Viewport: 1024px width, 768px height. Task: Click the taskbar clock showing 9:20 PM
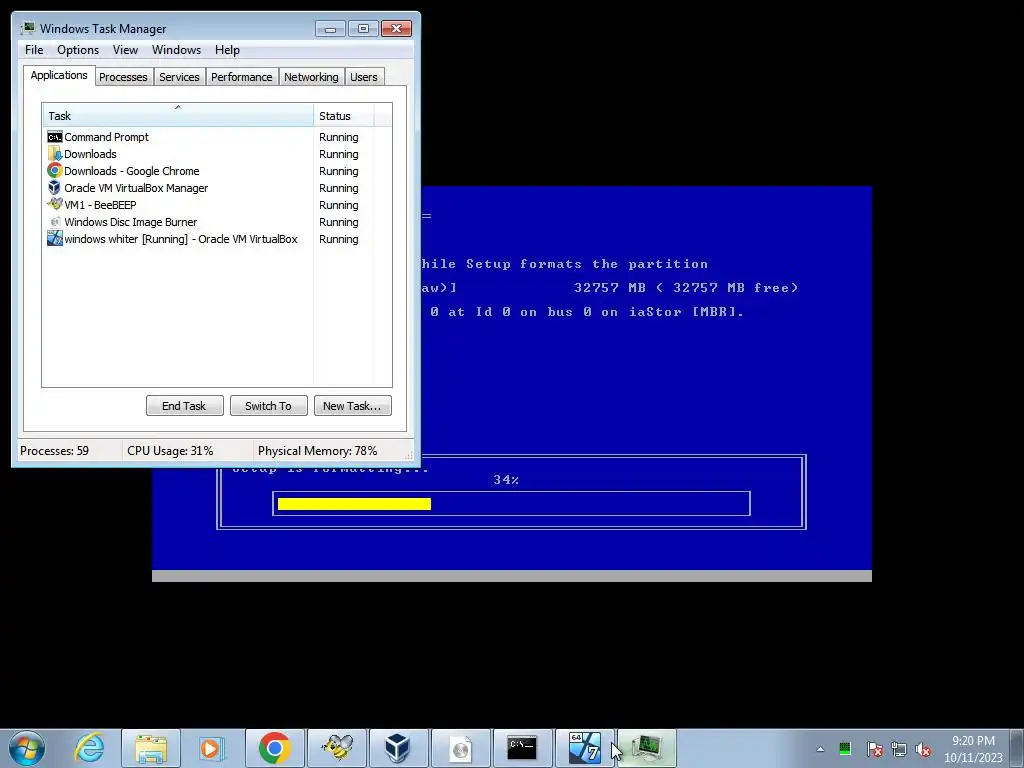point(973,749)
